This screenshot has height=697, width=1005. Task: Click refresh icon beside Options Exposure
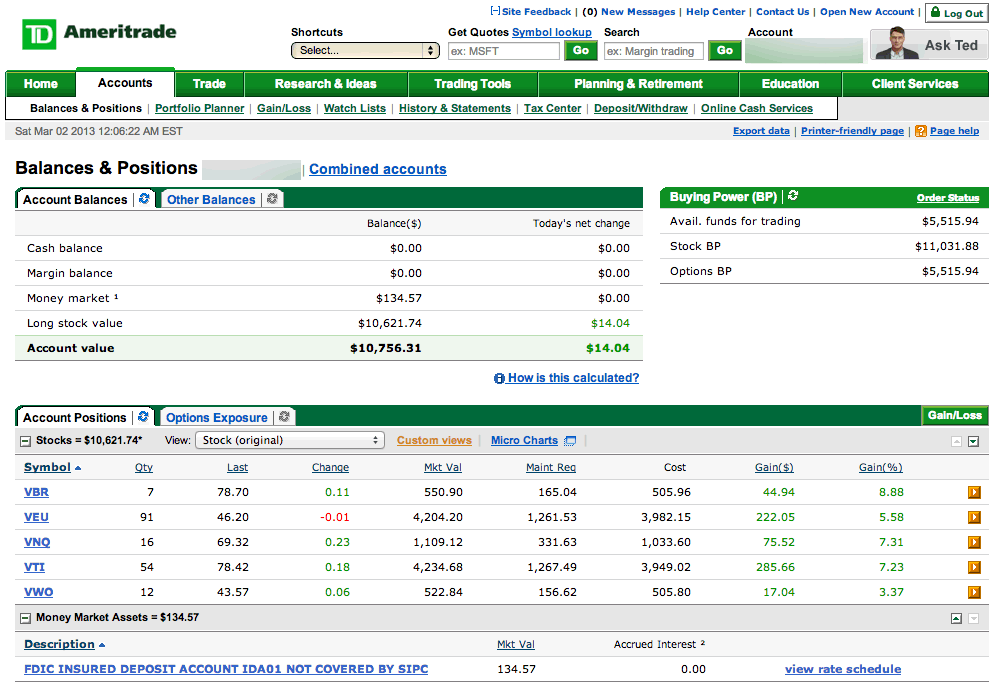[285, 417]
